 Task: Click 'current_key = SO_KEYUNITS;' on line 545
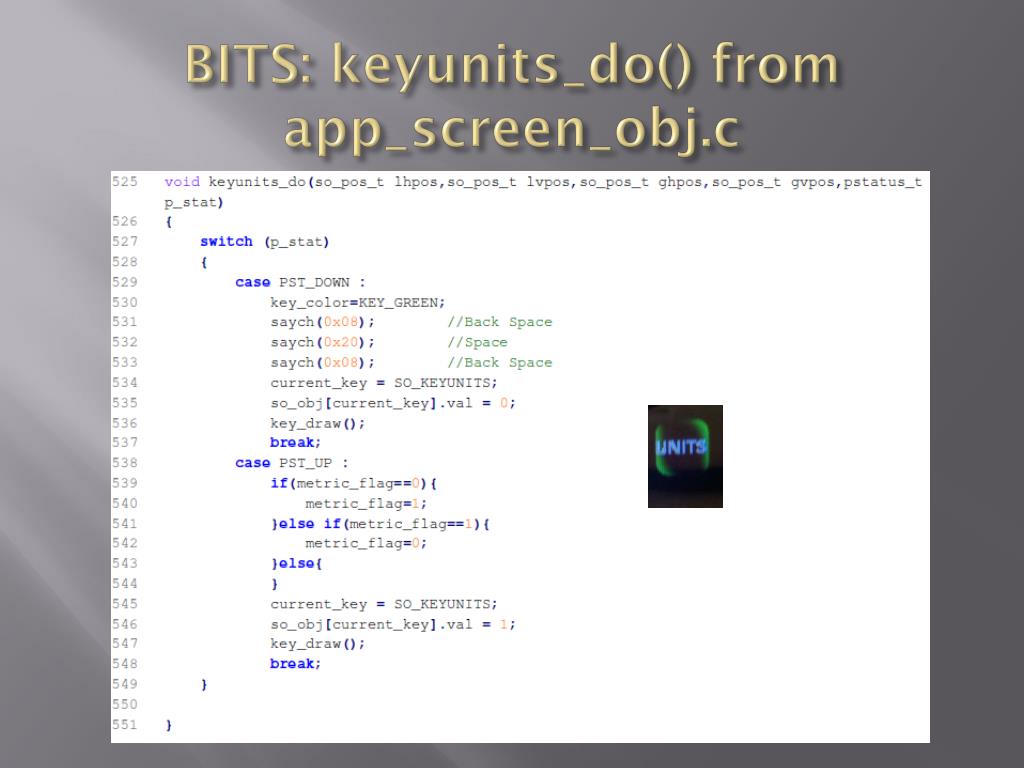pos(384,604)
